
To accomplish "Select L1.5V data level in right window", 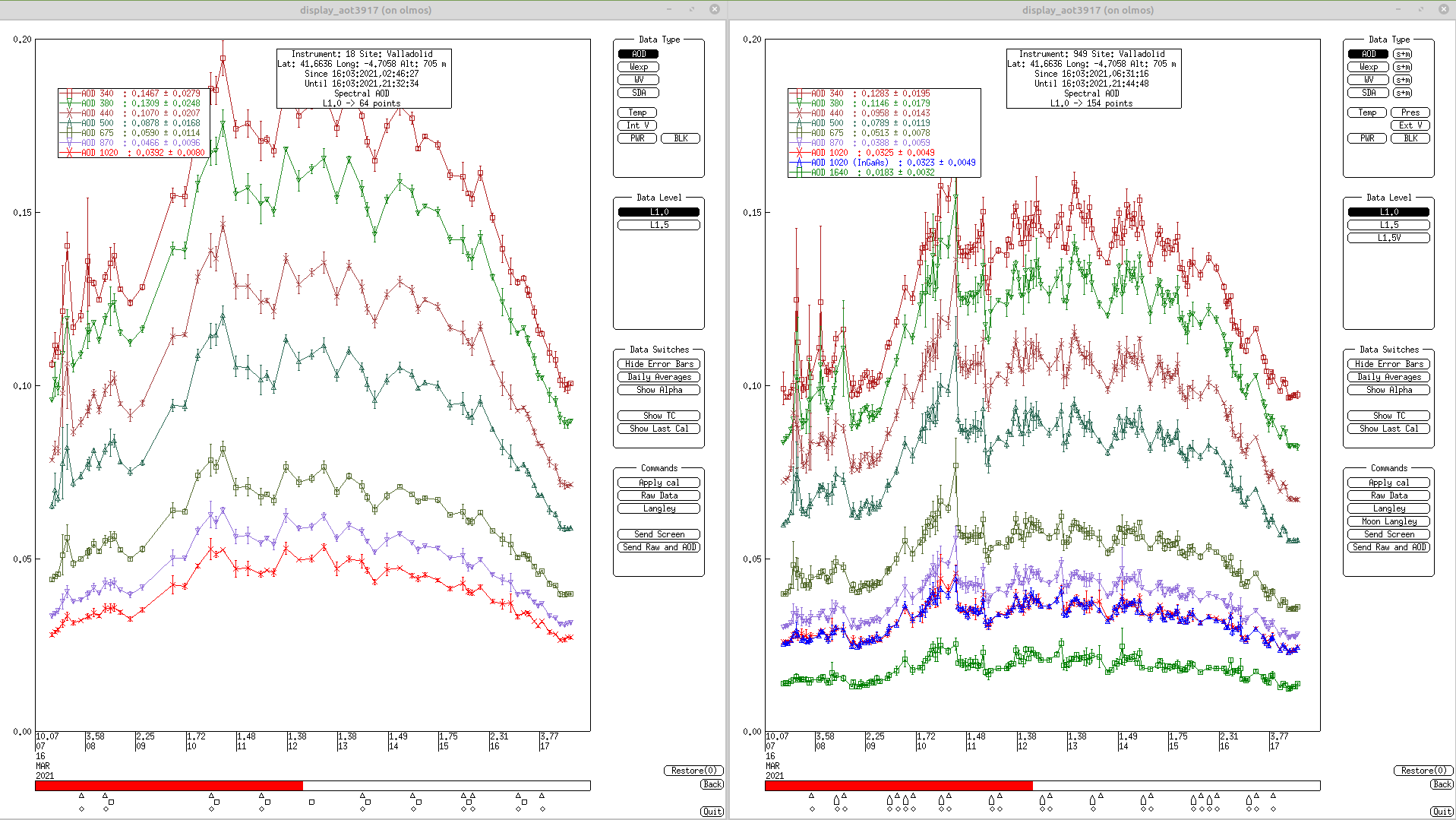I will pyautogui.click(x=1388, y=238).
